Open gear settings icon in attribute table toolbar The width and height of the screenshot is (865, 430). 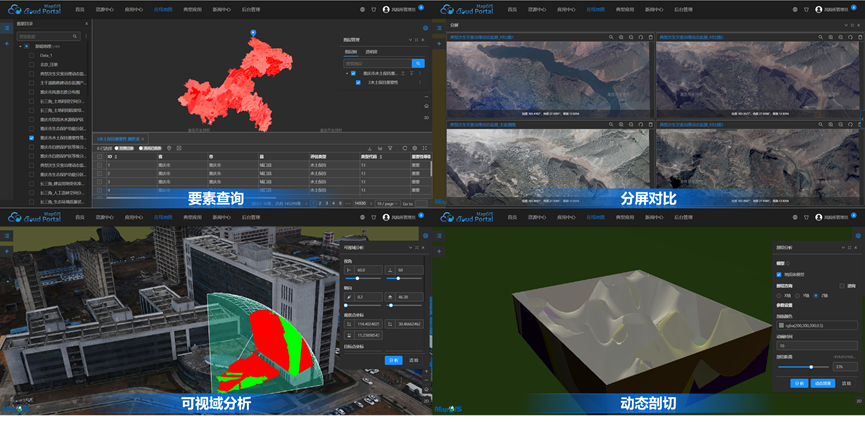(x=415, y=148)
